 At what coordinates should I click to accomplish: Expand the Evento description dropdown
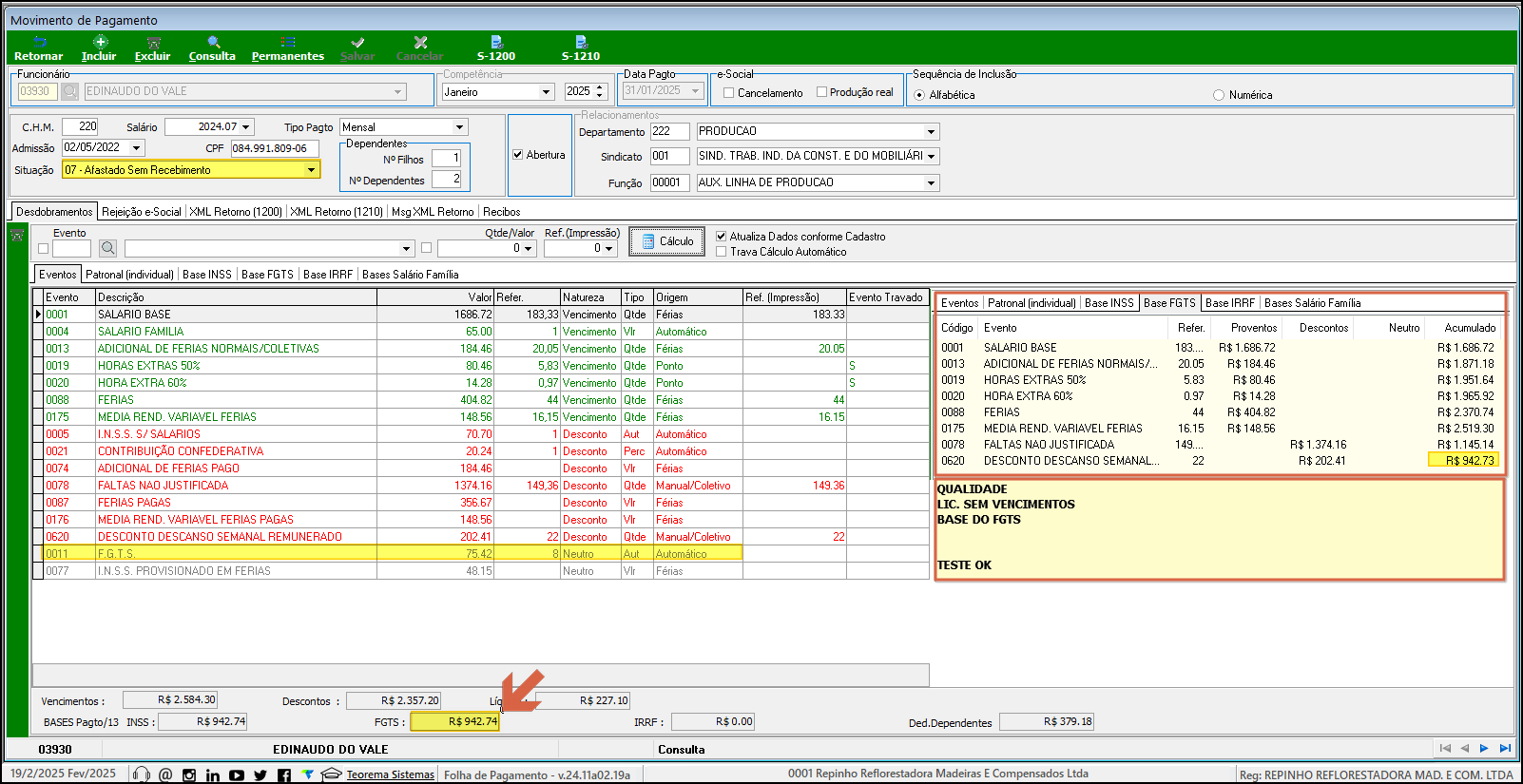[407, 248]
